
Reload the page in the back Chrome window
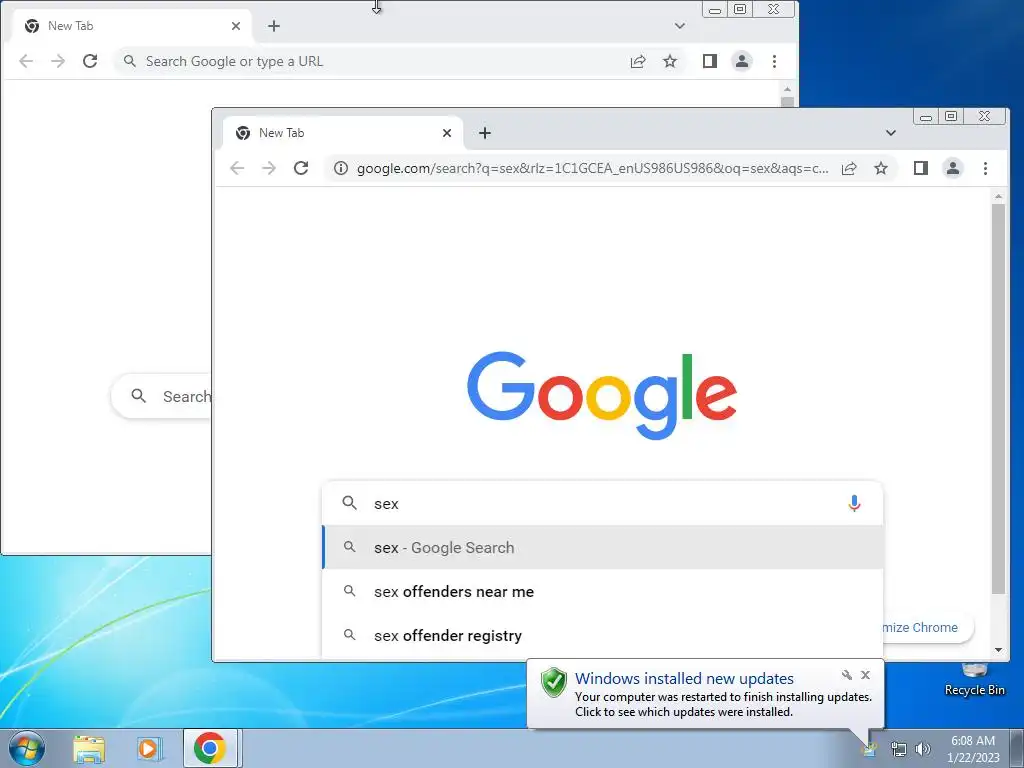(89, 61)
